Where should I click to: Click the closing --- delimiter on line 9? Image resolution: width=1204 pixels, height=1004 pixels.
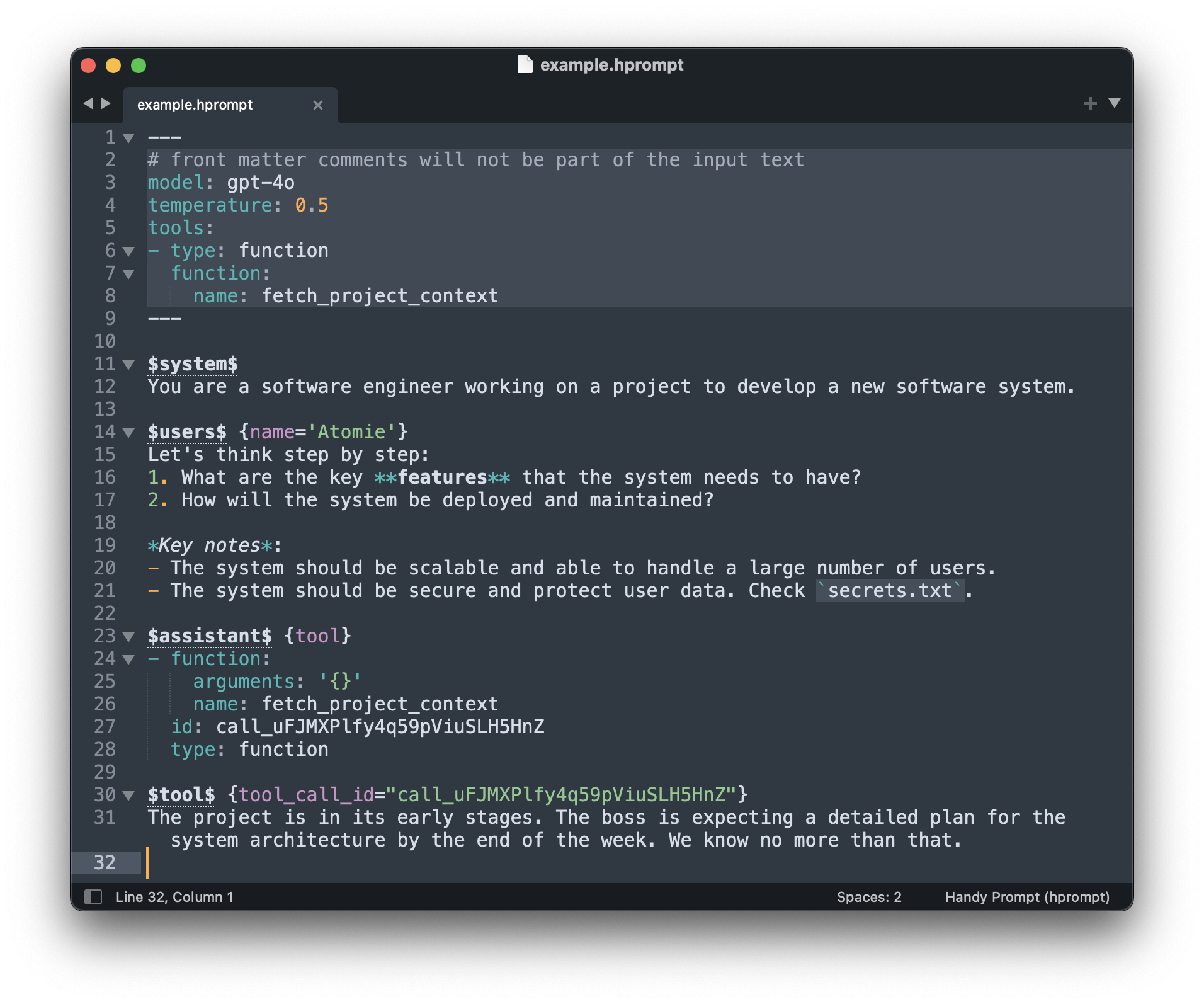(x=164, y=319)
